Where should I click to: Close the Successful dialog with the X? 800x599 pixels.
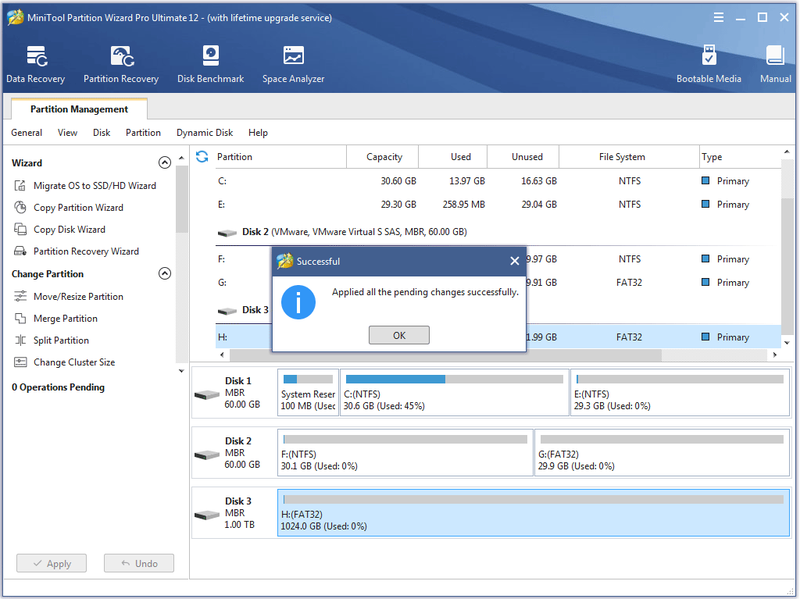click(x=514, y=261)
